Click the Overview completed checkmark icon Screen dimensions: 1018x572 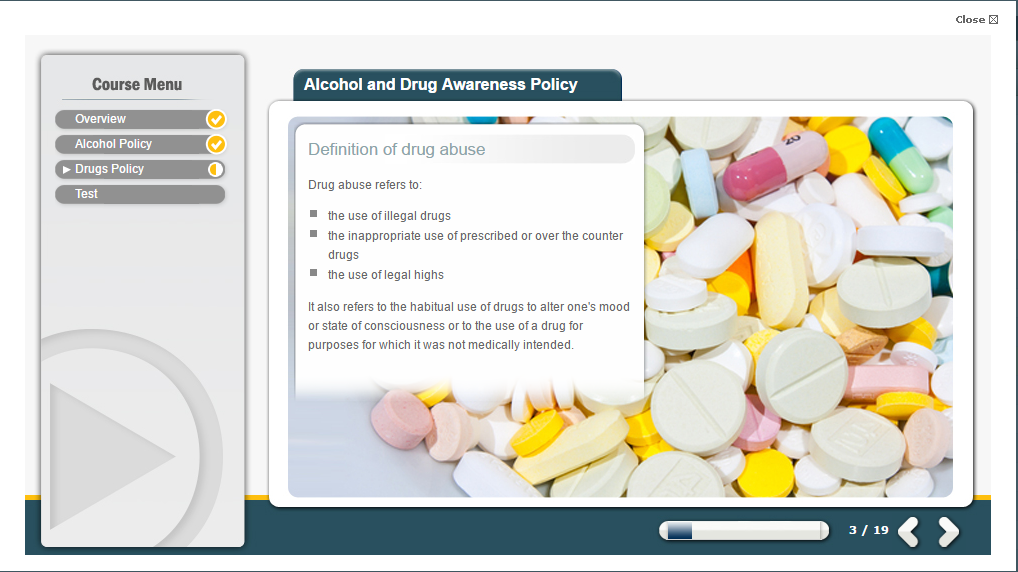216,119
